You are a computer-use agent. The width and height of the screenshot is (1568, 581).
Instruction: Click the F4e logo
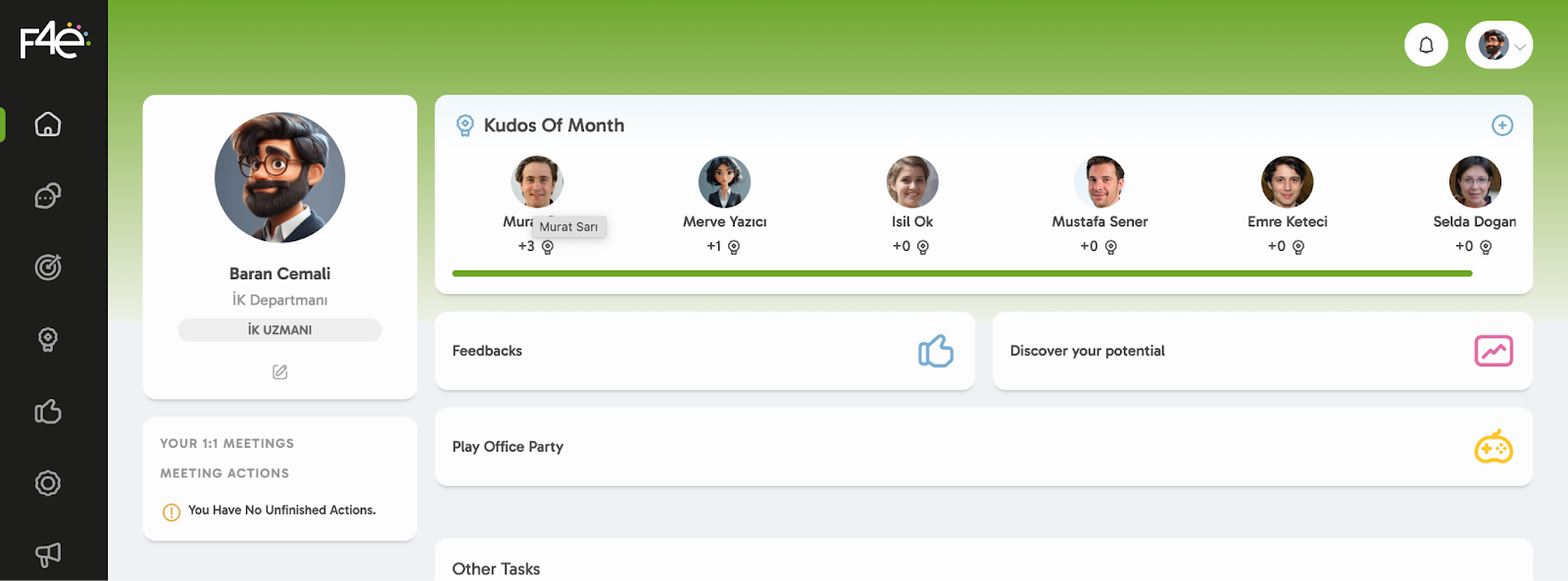click(54, 41)
